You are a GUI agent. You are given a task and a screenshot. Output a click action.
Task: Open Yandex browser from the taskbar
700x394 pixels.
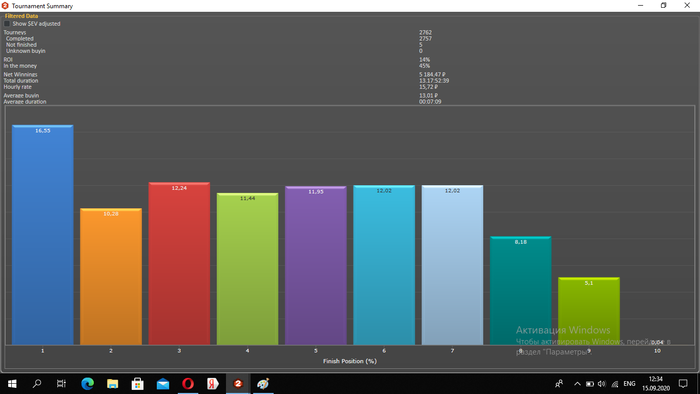coord(213,384)
